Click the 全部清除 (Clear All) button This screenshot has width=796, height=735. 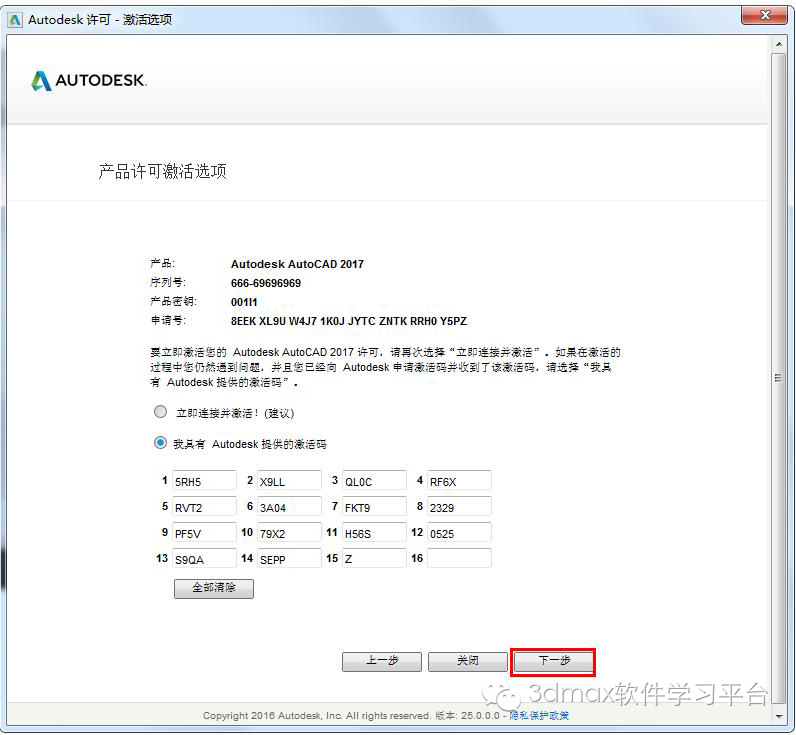tap(214, 588)
